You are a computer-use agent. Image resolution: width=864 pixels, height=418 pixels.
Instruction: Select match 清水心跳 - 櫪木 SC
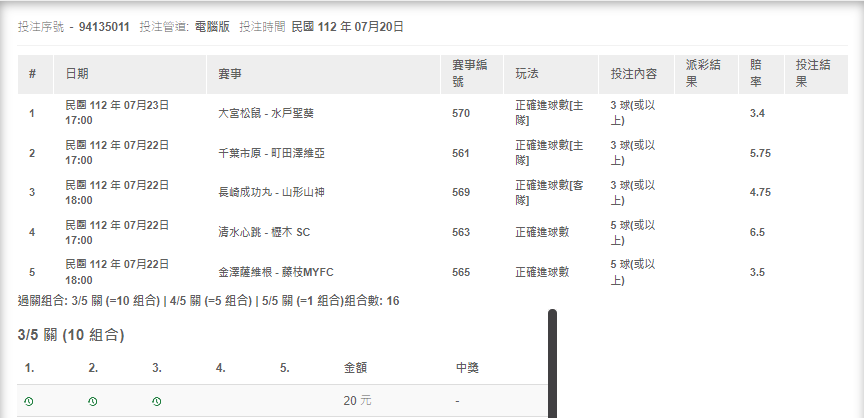click(264, 232)
